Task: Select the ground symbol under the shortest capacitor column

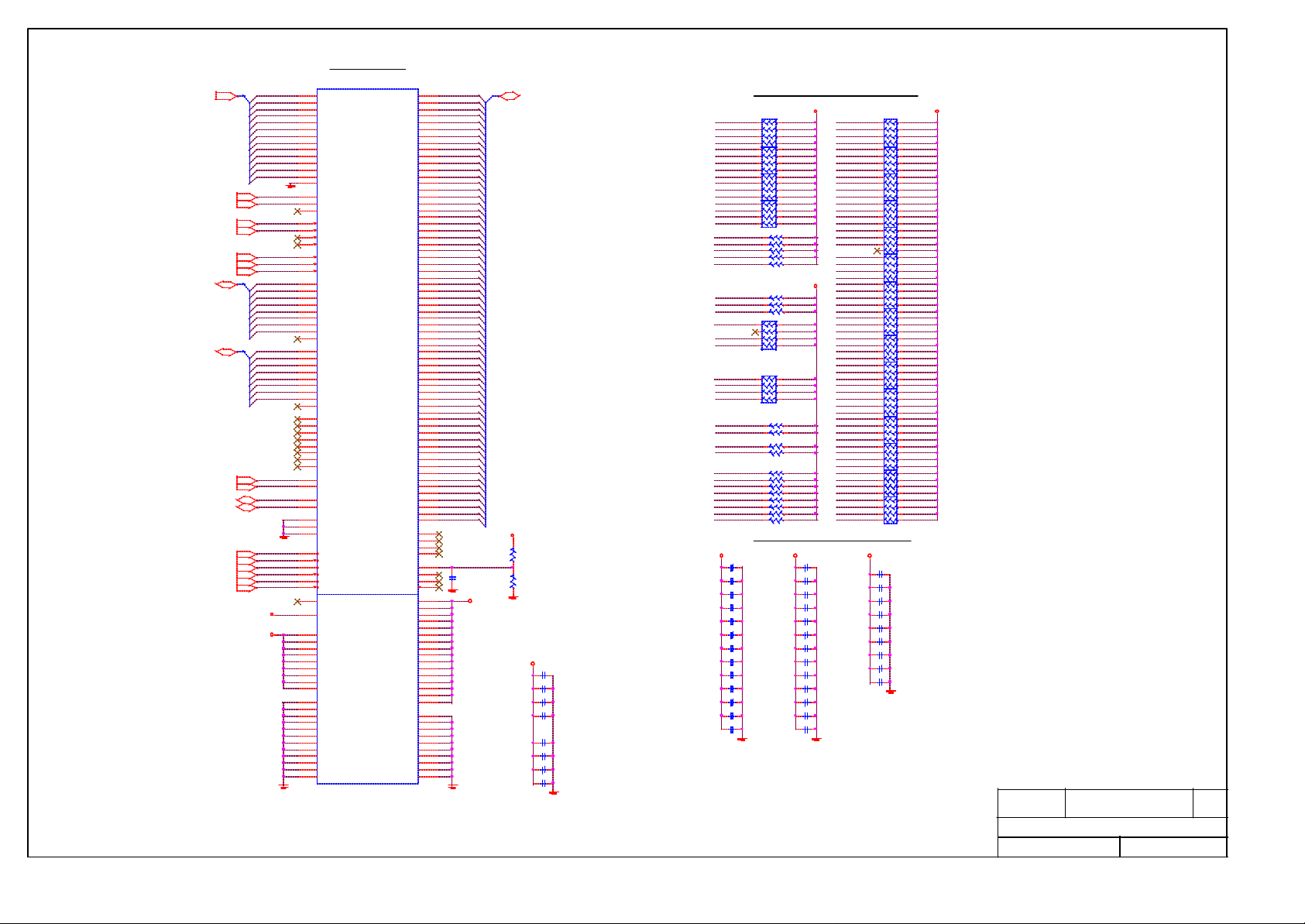Action: pyautogui.click(x=891, y=691)
